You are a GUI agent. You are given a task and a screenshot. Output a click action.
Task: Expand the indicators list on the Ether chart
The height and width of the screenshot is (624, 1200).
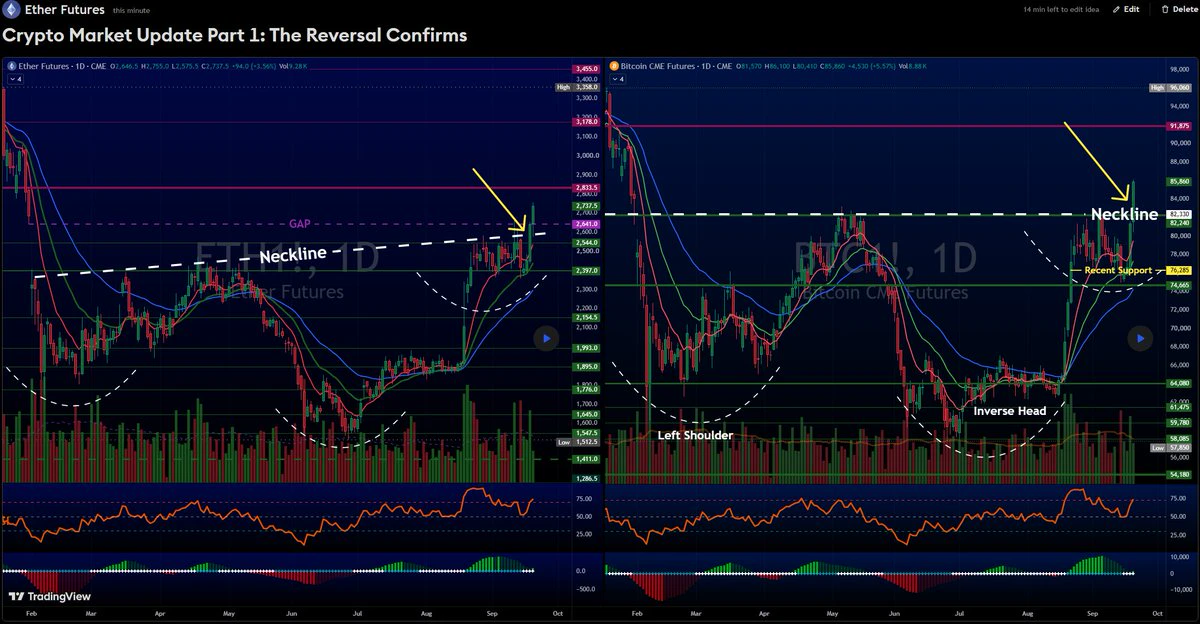pos(14,77)
